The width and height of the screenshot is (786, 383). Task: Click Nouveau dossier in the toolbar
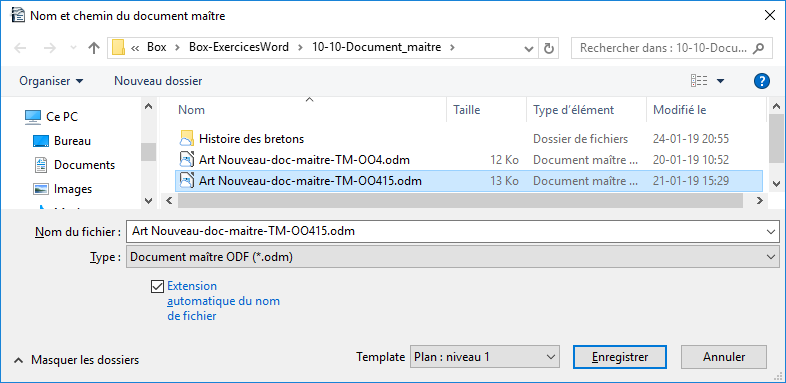coord(158,81)
